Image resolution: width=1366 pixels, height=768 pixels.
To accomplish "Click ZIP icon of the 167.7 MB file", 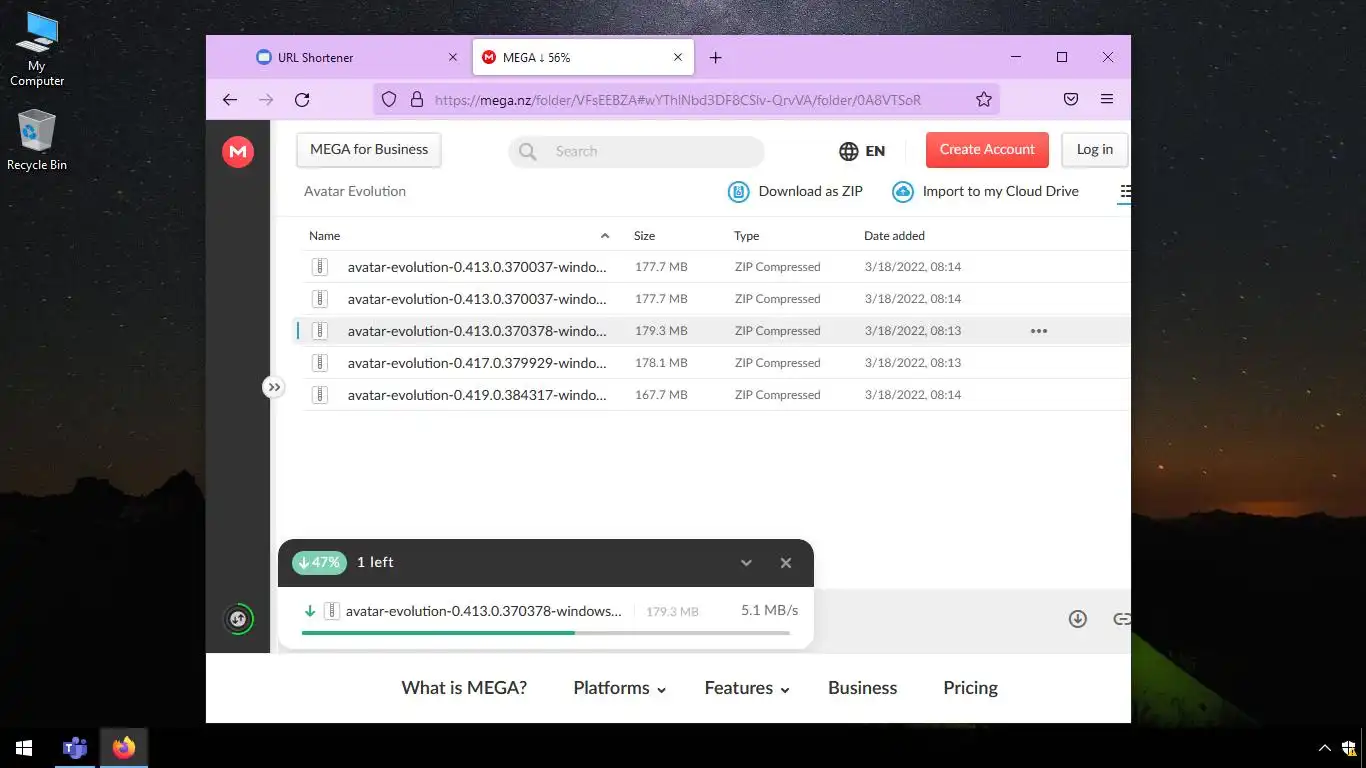I will click(x=320, y=395).
